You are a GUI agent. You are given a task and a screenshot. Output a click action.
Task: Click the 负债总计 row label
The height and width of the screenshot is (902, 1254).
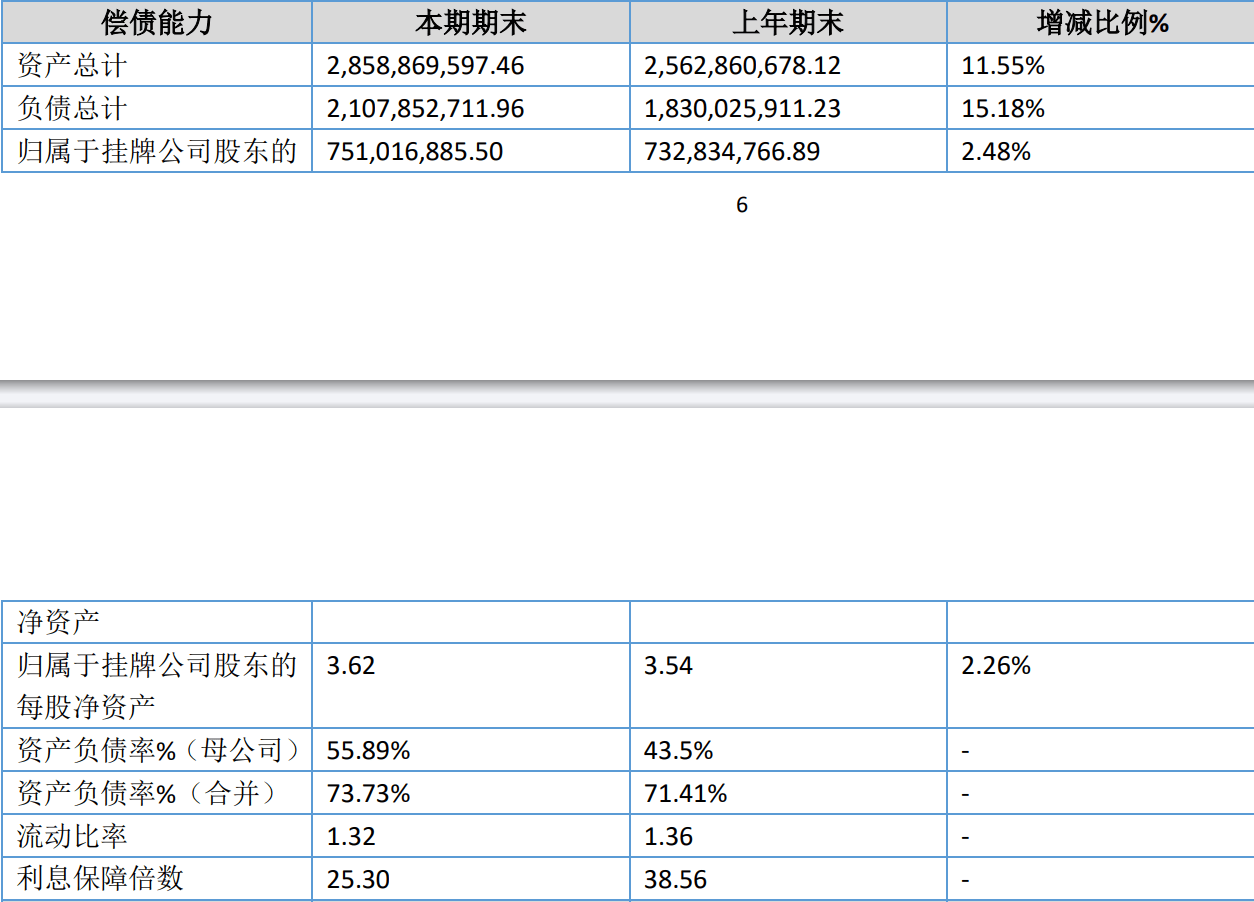click(73, 109)
